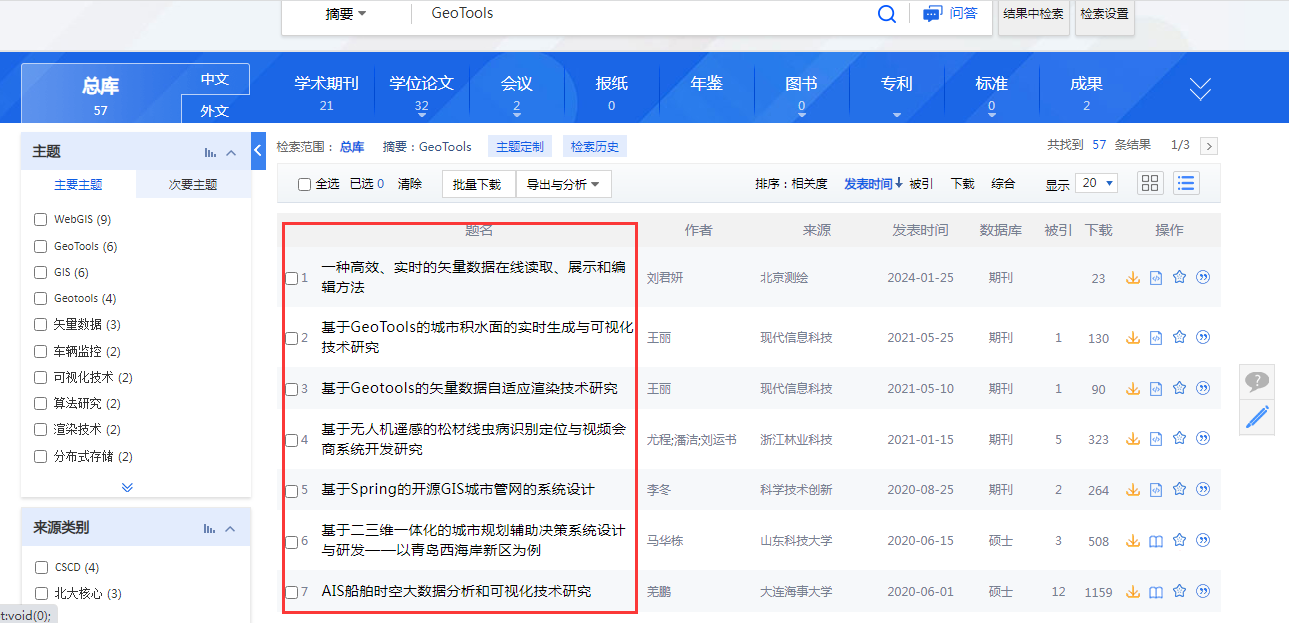1289x623 pixels.
Task: Expand more database categories with double chevron
Action: tap(1200, 90)
